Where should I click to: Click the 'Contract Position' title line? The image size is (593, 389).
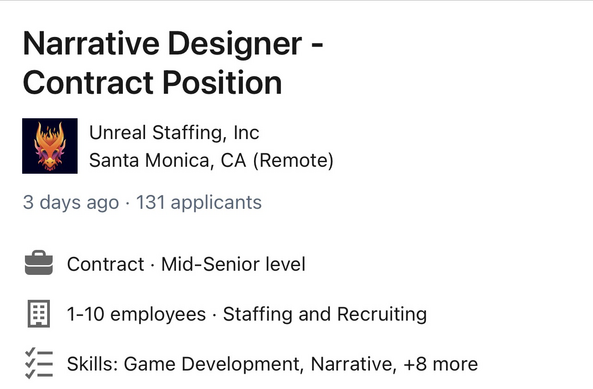[152, 83]
